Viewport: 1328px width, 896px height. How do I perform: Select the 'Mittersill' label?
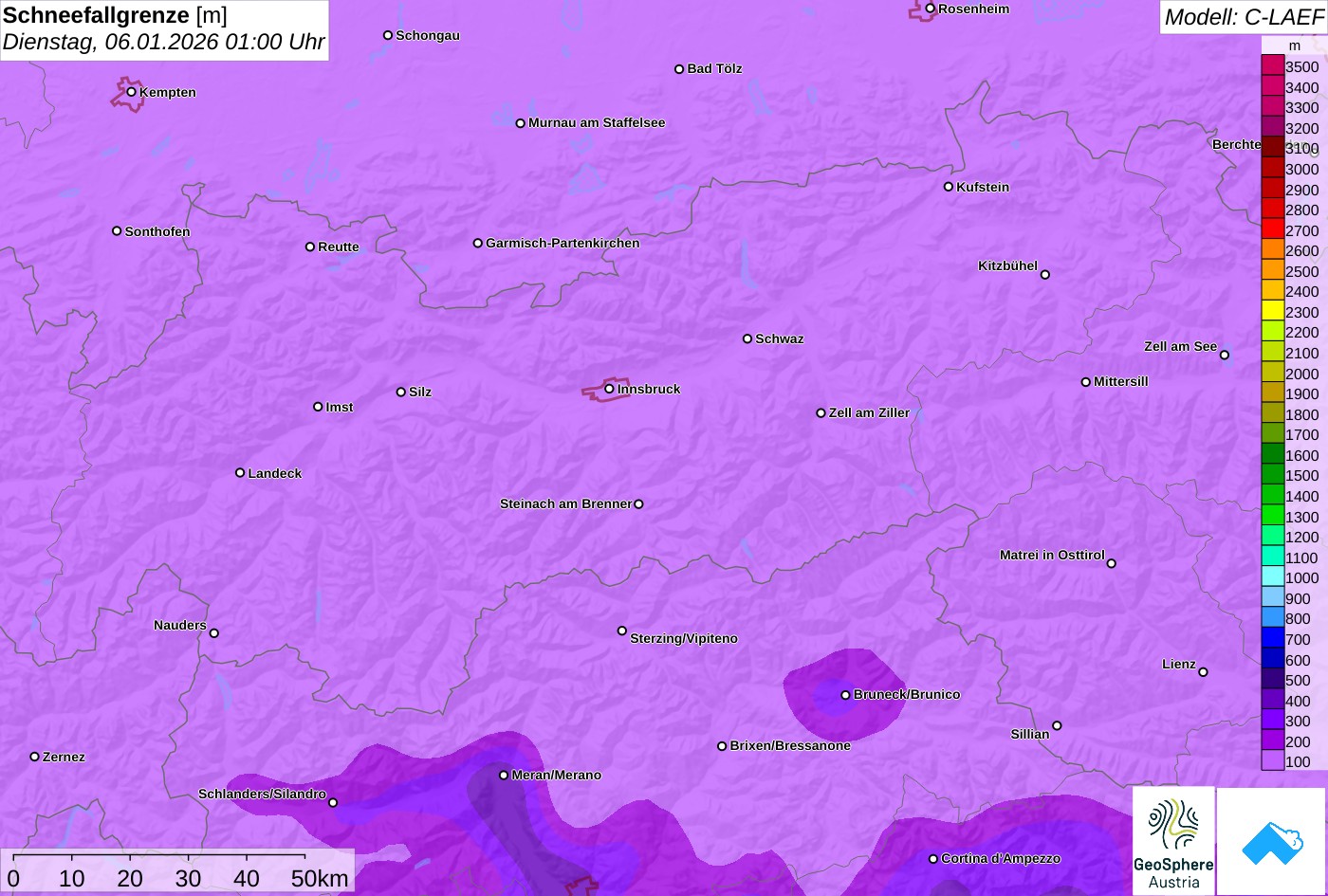[x=1121, y=381]
